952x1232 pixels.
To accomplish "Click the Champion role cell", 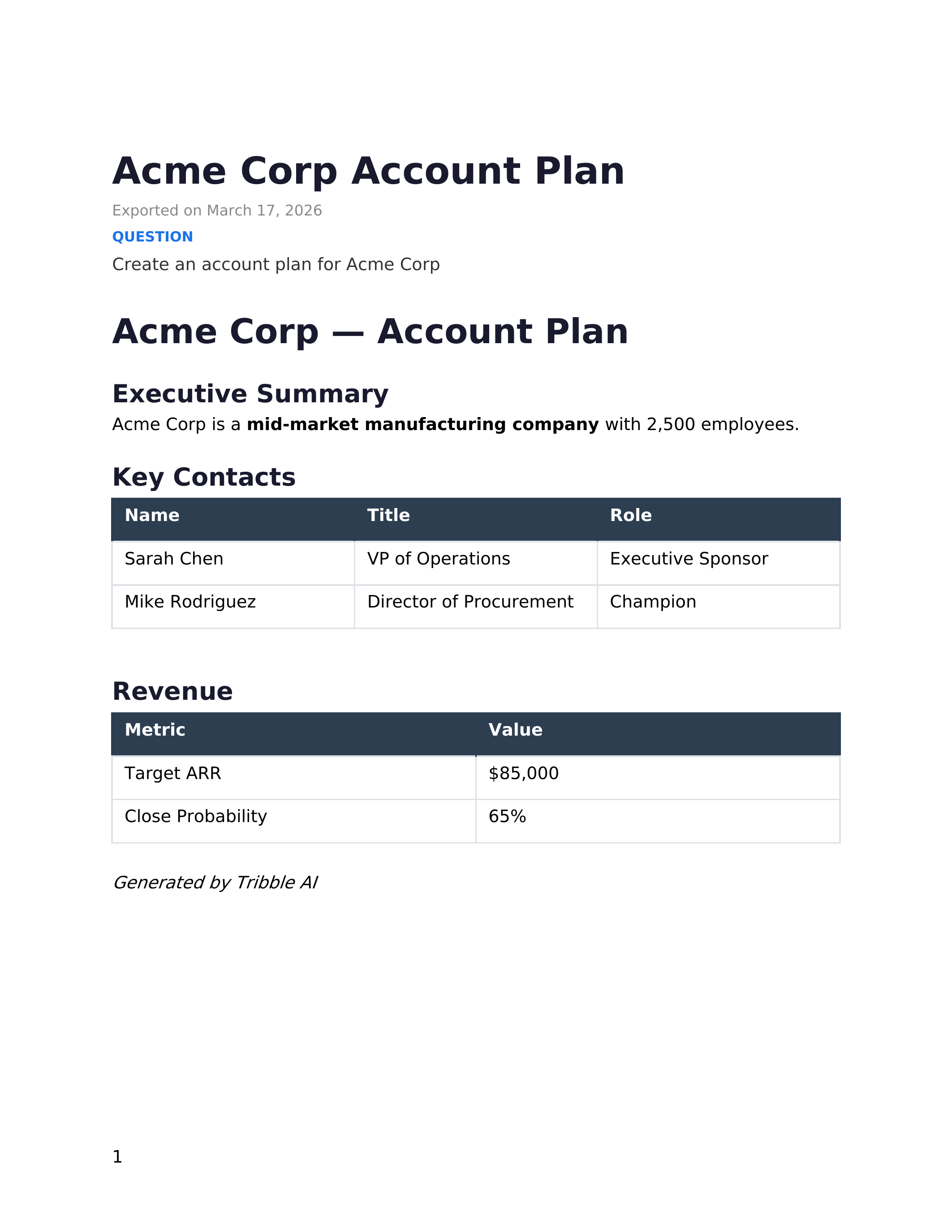I will [719, 607].
